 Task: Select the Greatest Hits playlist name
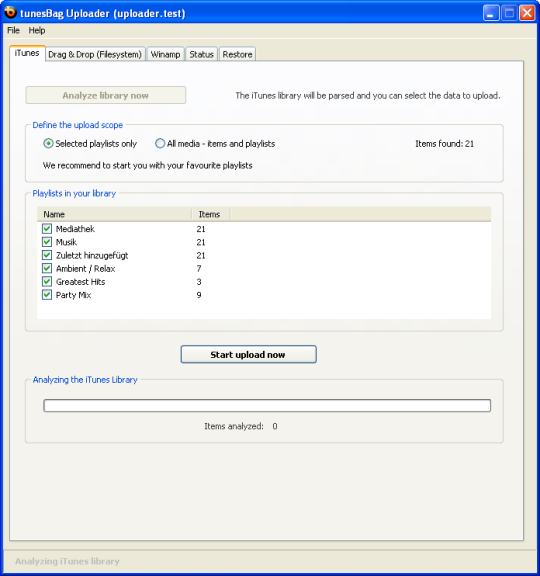tap(80, 282)
